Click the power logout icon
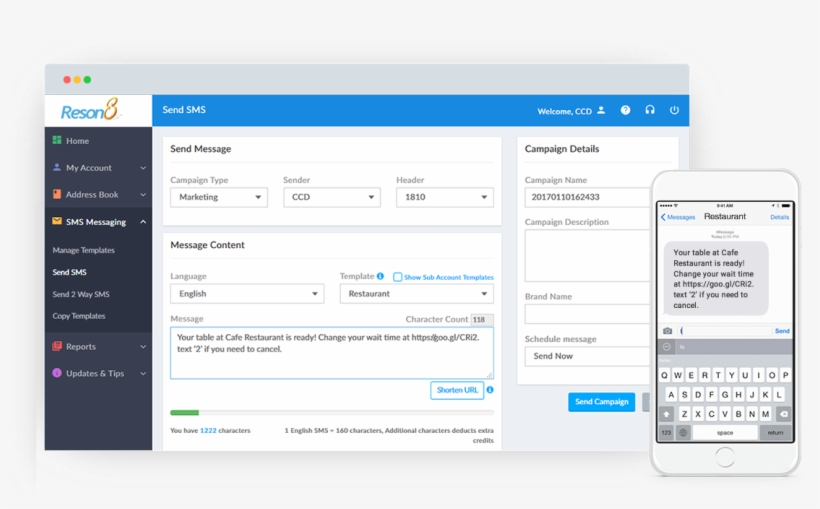820x509 pixels. [x=674, y=110]
